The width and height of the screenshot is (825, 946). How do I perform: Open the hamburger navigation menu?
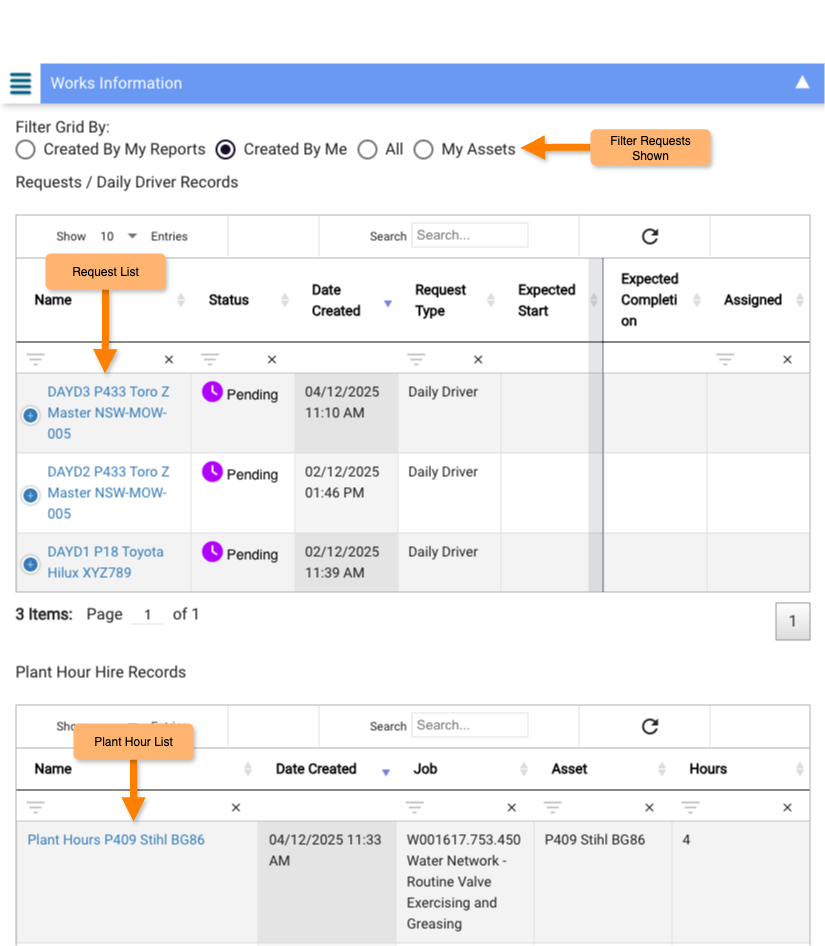(x=21, y=83)
